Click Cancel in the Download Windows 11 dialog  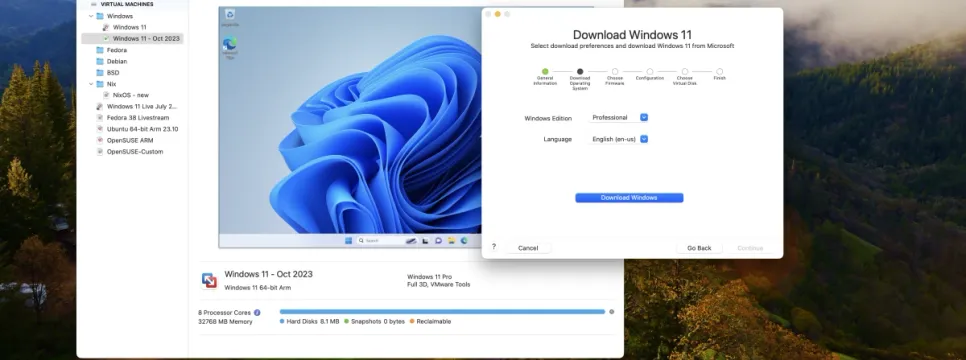528,248
